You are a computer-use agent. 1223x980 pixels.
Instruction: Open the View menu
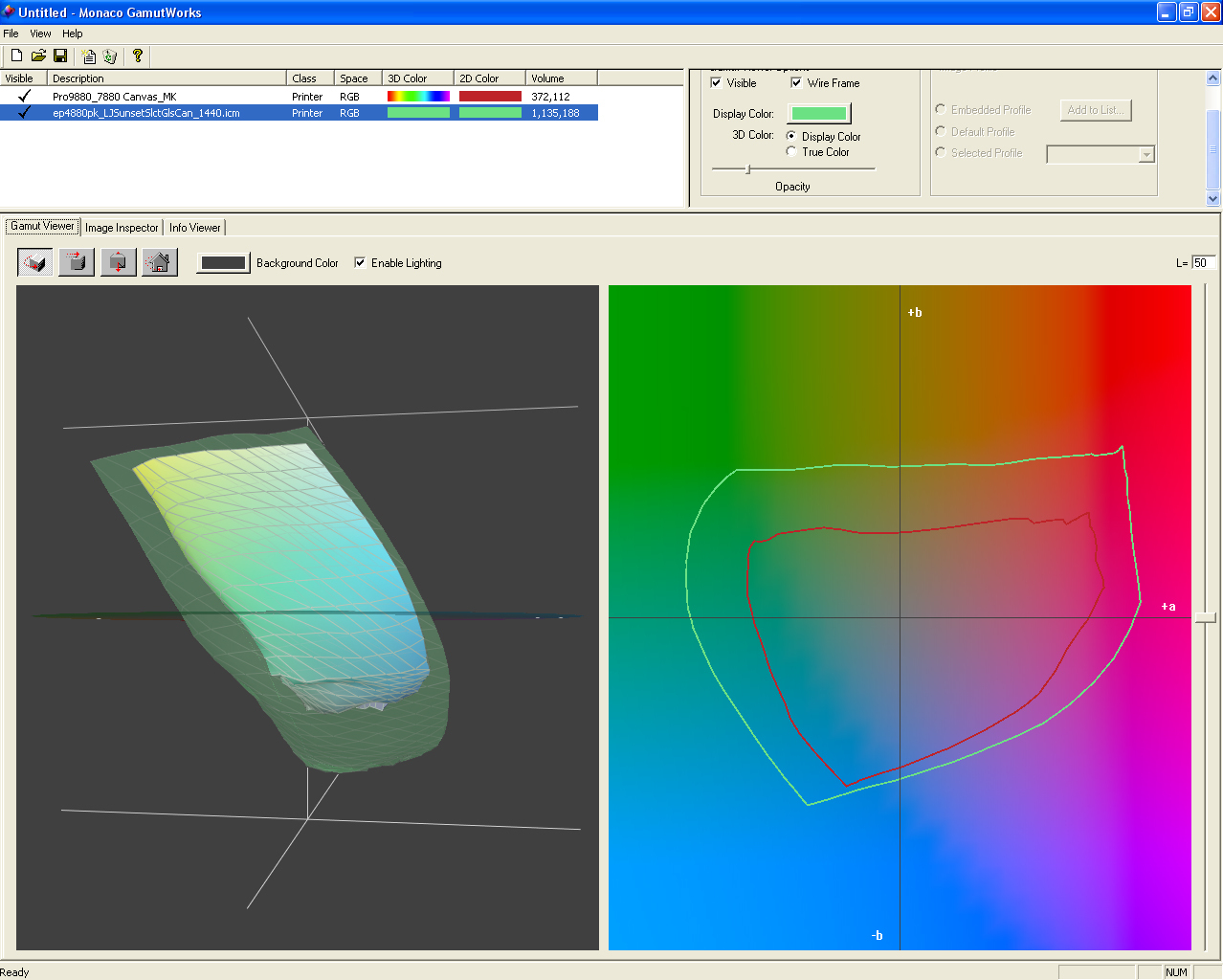click(40, 33)
